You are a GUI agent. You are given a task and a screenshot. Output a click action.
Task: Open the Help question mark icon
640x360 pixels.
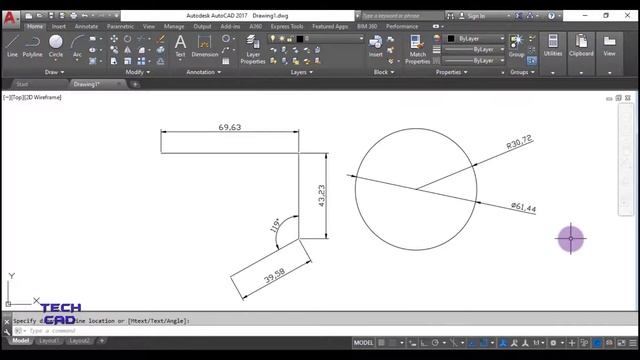[x=551, y=16]
